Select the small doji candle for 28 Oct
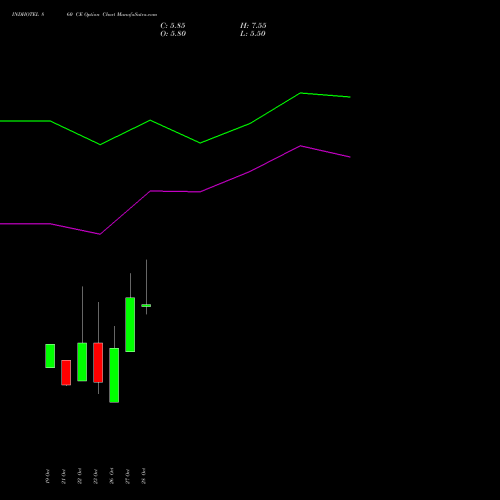500x500 pixels. 146,305
